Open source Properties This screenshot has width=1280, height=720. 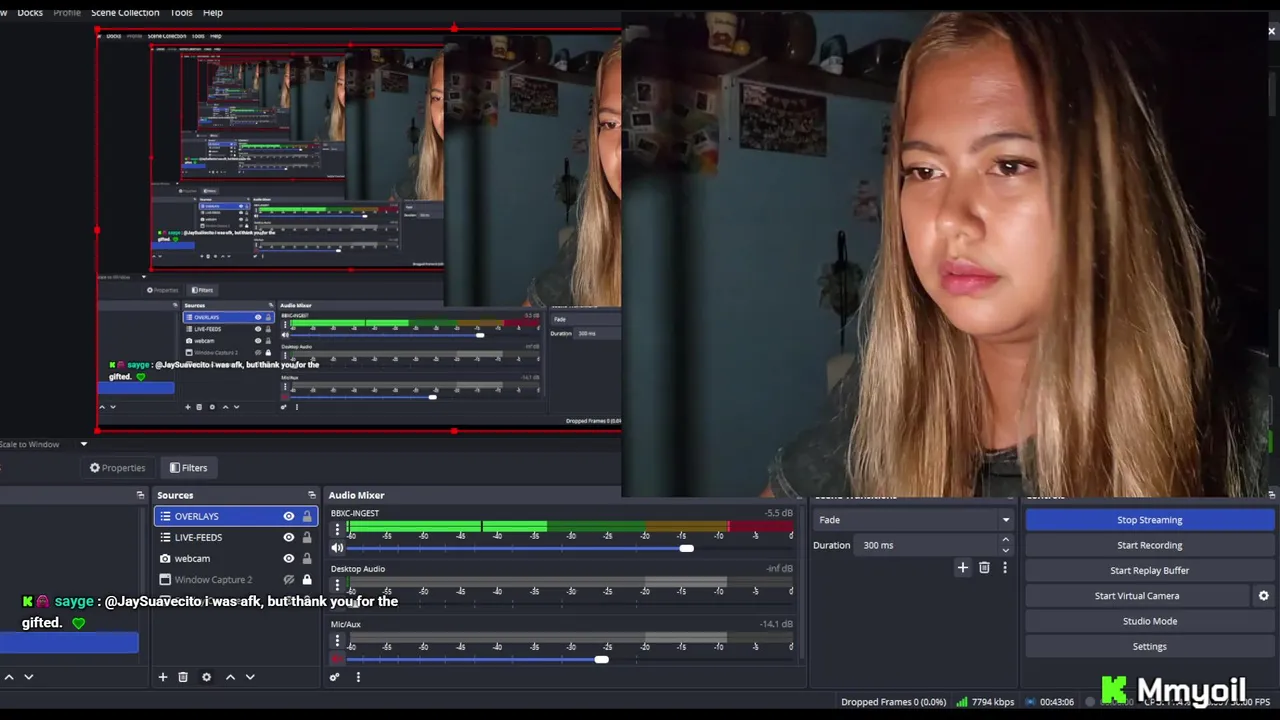(117, 467)
